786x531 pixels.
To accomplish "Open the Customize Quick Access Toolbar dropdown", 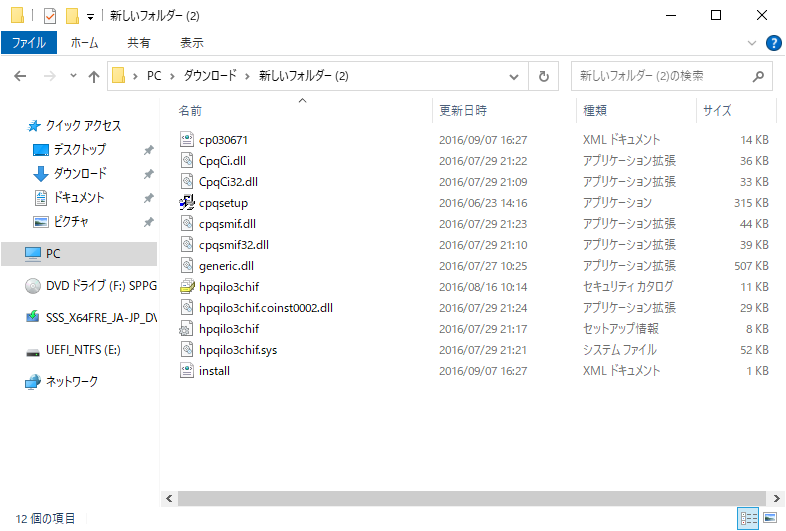I will point(90,17).
